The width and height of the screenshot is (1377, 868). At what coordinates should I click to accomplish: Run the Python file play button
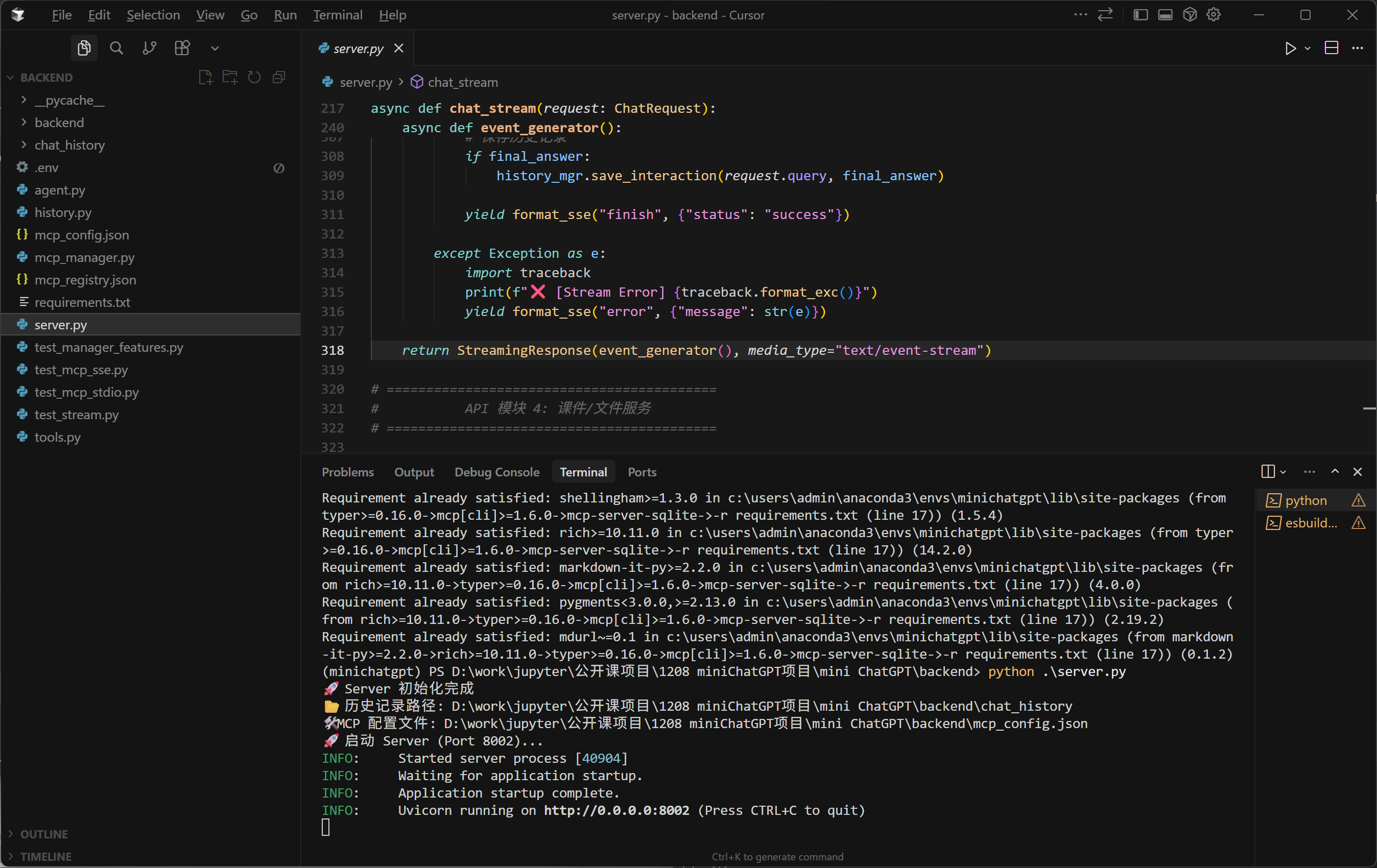click(1290, 49)
